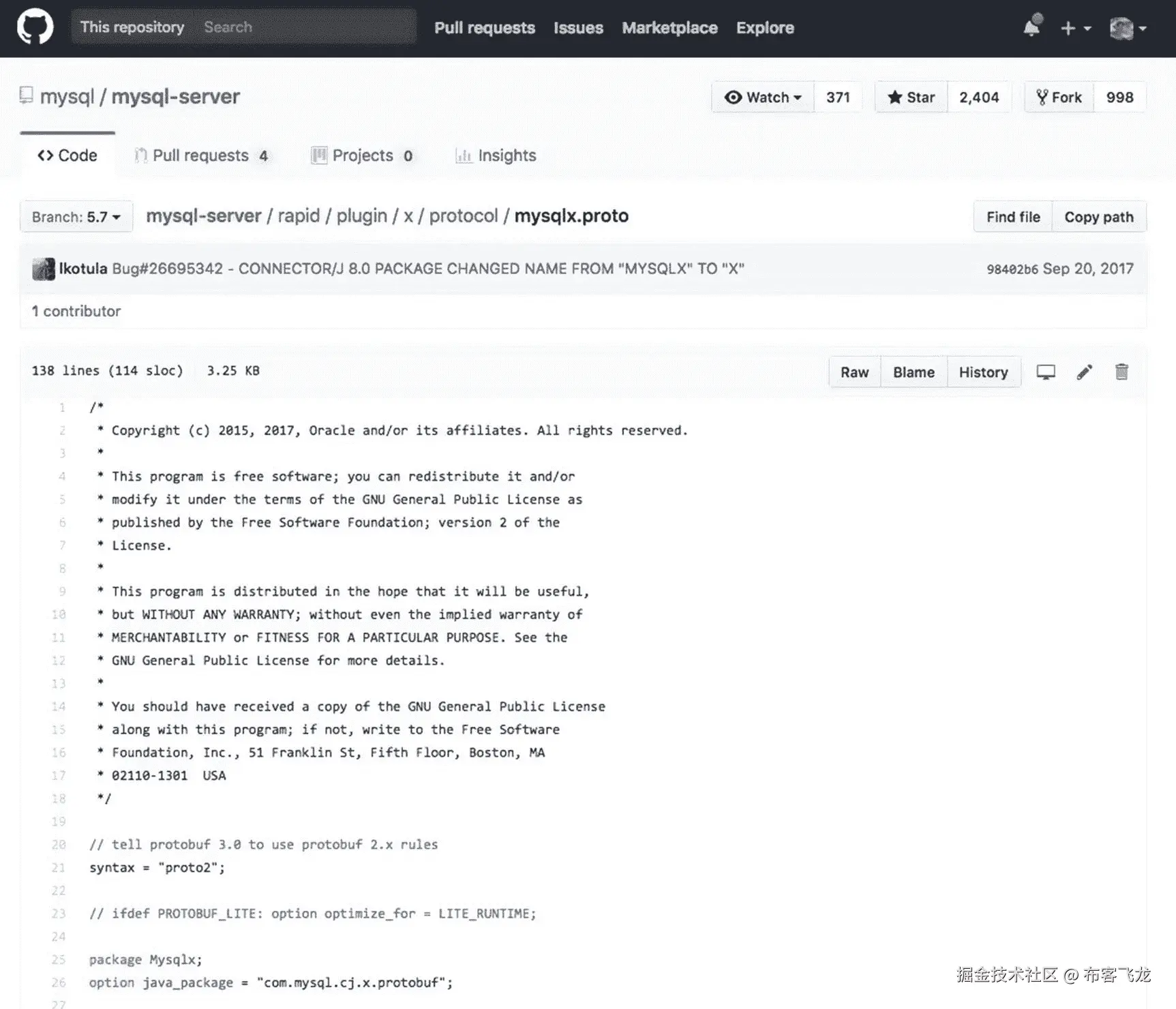This screenshot has height=1009, width=1176.
Task: Click the "138 lines (114 sloc)" text
Action: click(108, 371)
